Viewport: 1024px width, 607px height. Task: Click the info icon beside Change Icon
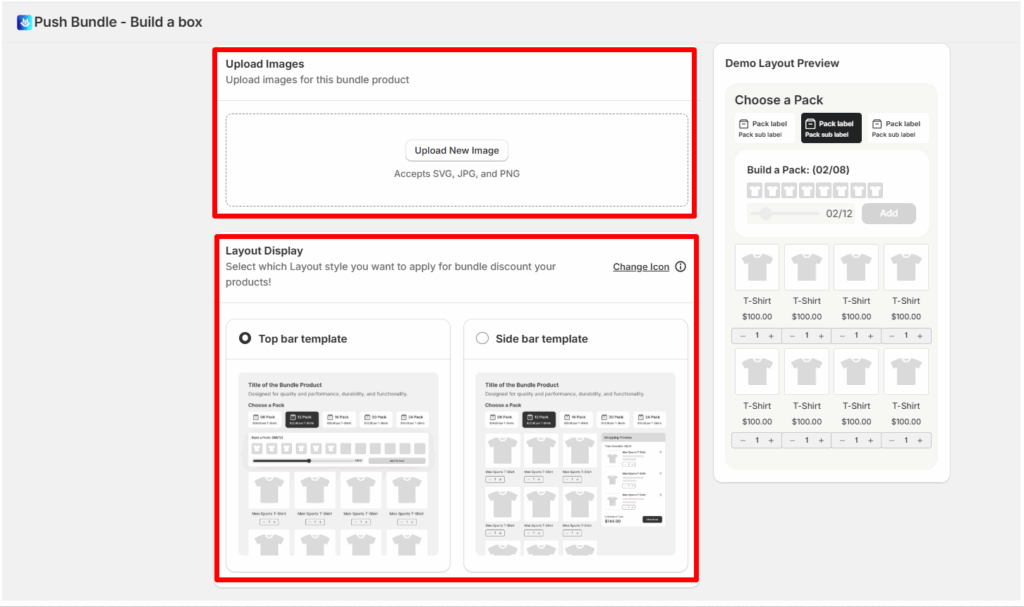(681, 267)
